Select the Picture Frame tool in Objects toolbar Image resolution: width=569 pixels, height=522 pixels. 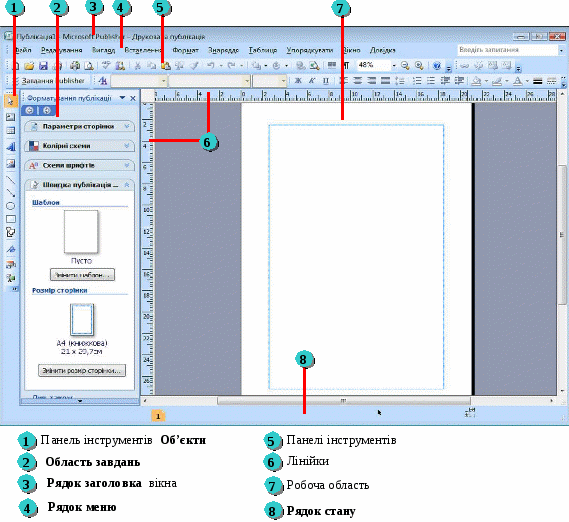tap(11, 164)
